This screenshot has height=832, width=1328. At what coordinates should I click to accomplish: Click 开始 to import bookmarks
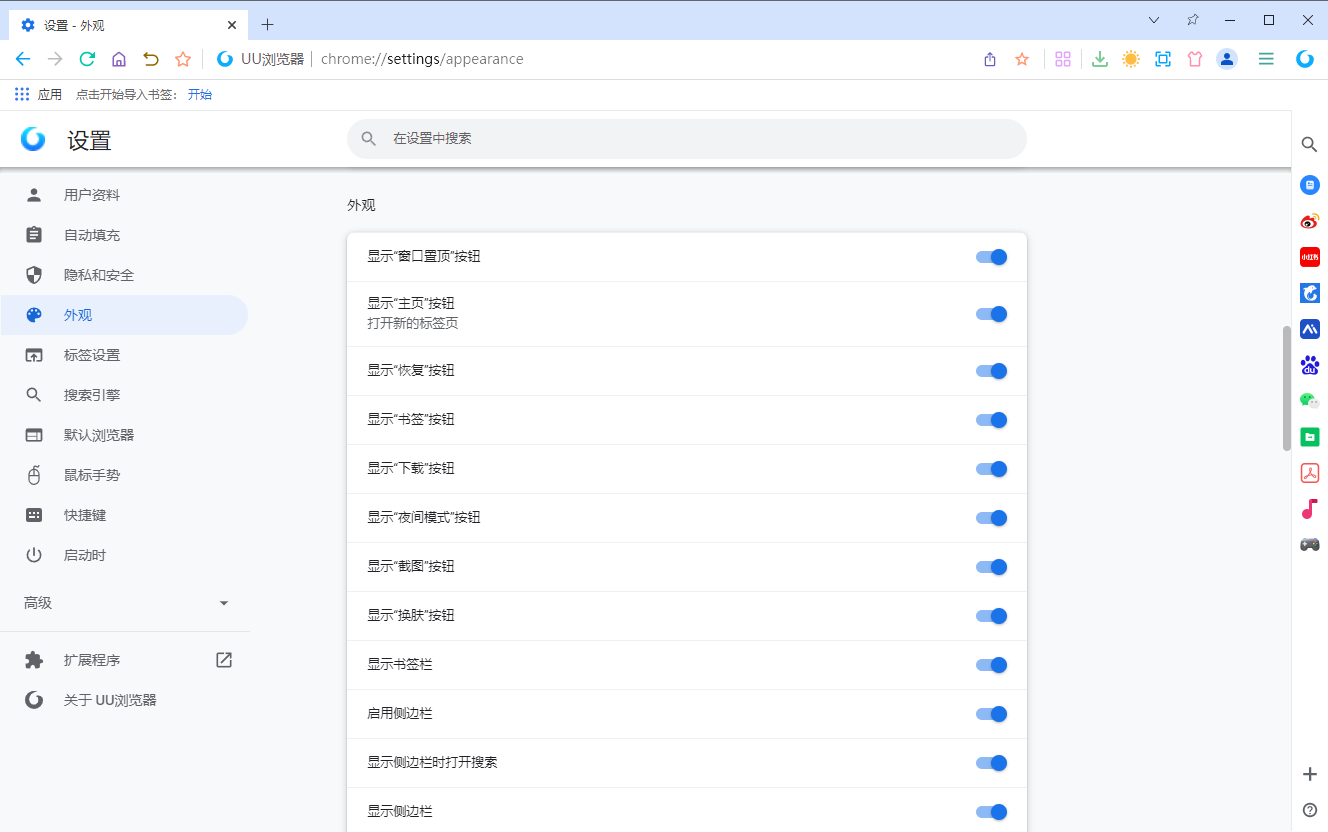(x=199, y=94)
